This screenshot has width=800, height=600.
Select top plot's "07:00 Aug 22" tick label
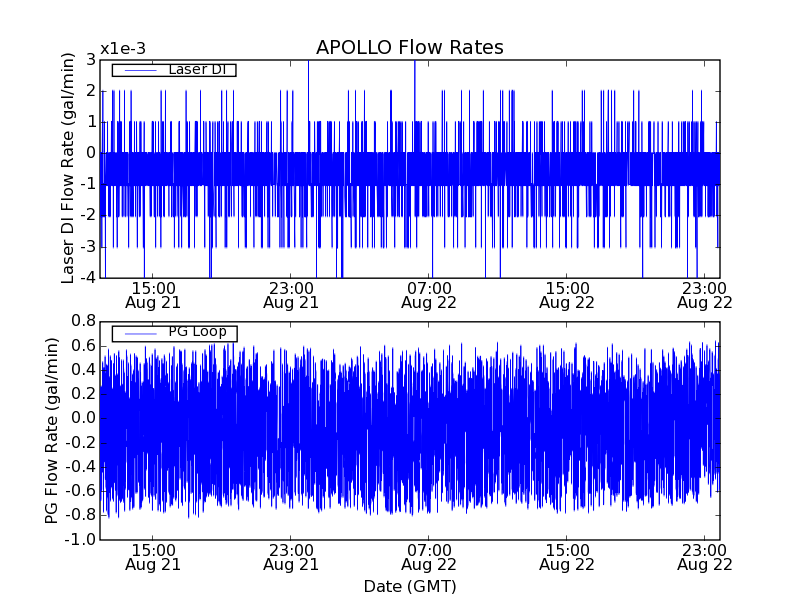[429, 294]
